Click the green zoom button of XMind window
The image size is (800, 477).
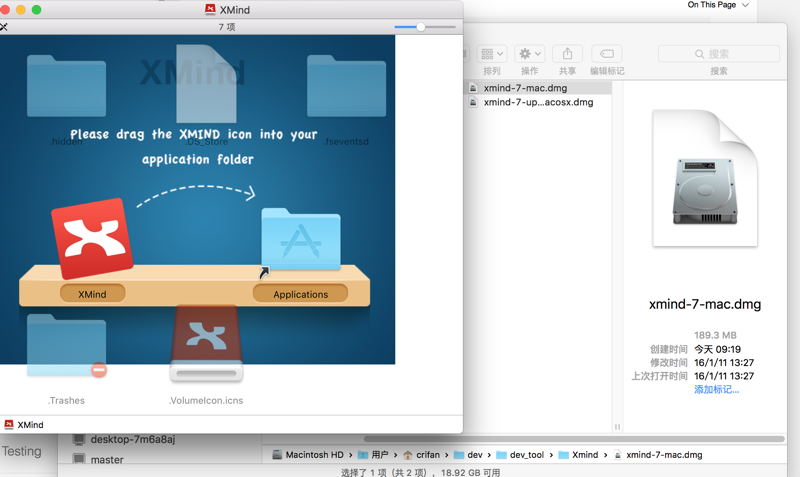[x=36, y=10]
